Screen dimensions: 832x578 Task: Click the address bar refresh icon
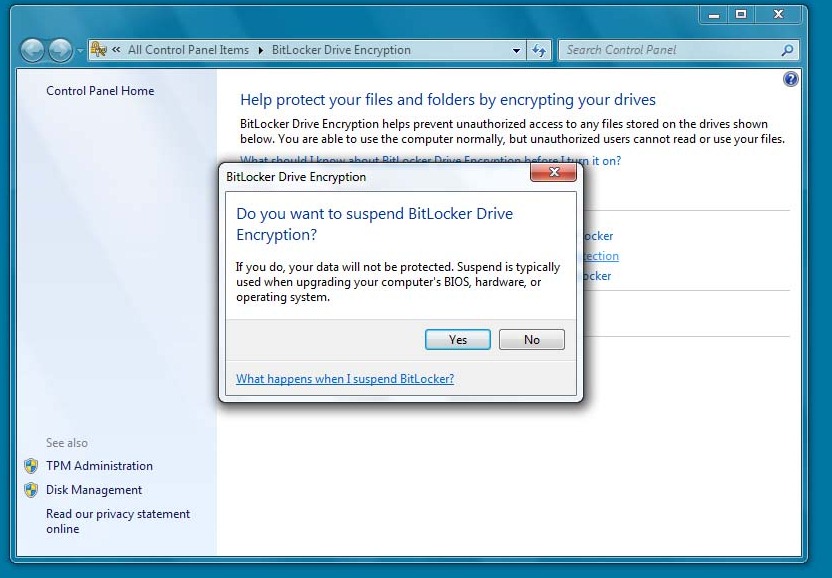pos(539,50)
